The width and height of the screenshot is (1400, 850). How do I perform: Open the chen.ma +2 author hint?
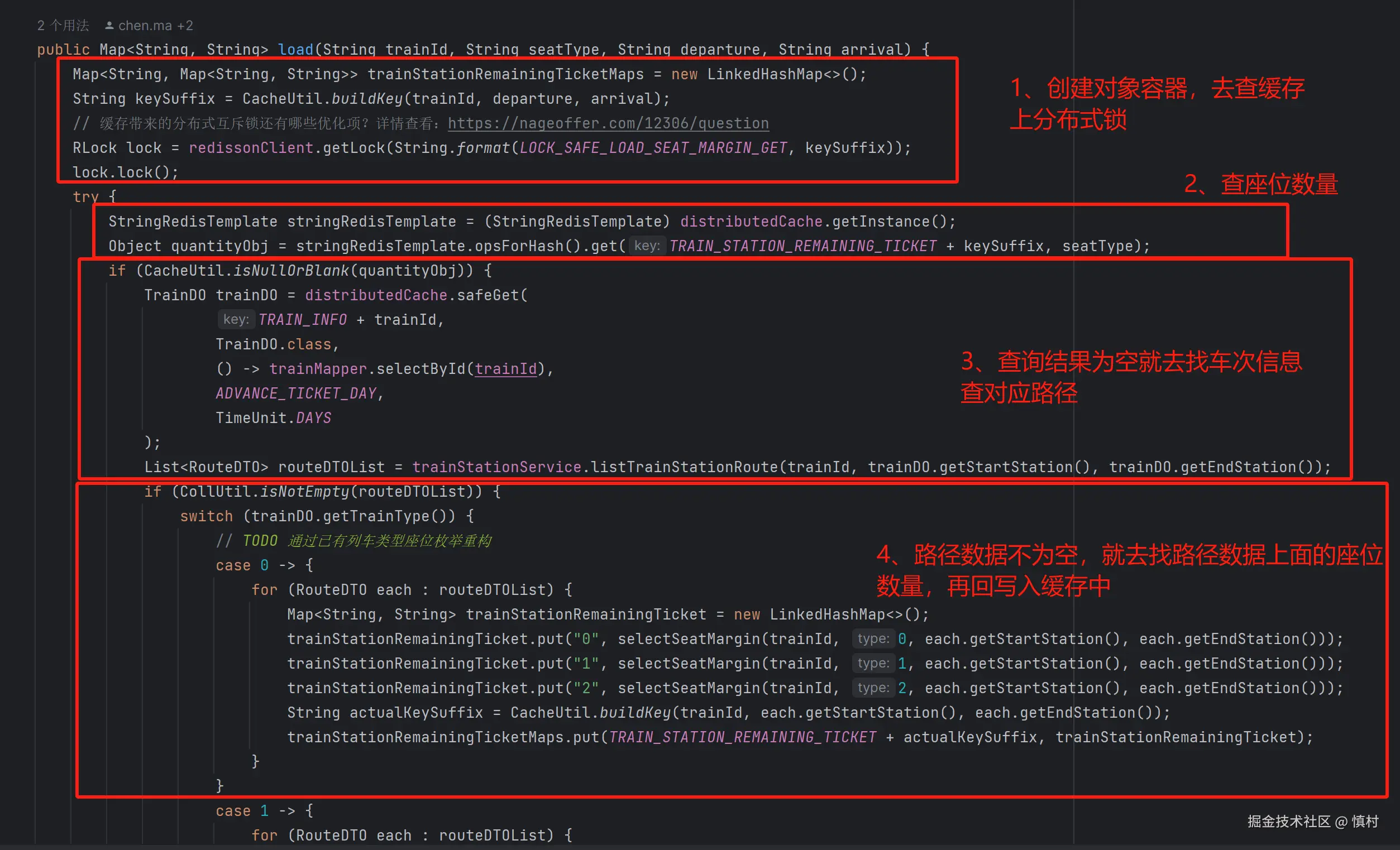coord(155,26)
